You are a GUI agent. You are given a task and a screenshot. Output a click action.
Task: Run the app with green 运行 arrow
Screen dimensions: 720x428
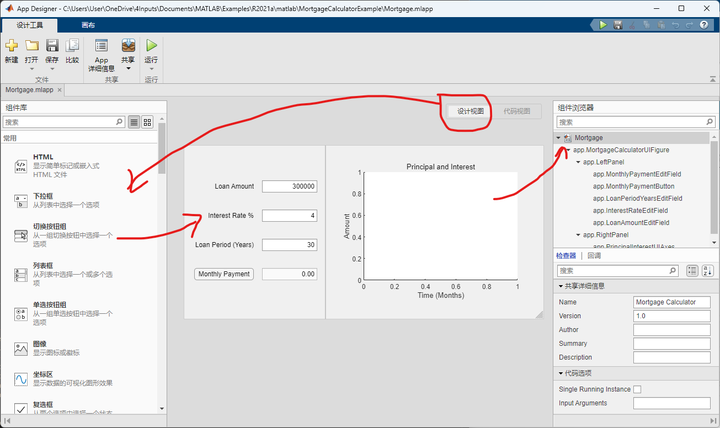click(151, 45)
